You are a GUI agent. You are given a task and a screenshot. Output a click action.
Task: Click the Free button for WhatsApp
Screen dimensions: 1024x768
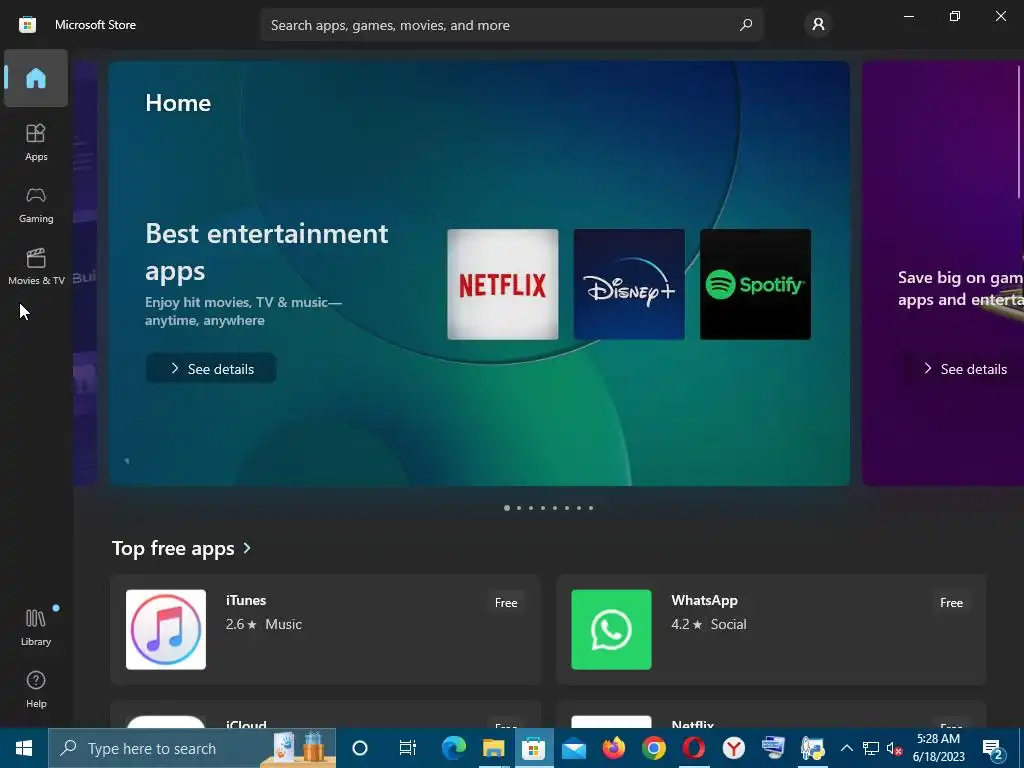tap(952, 603)
